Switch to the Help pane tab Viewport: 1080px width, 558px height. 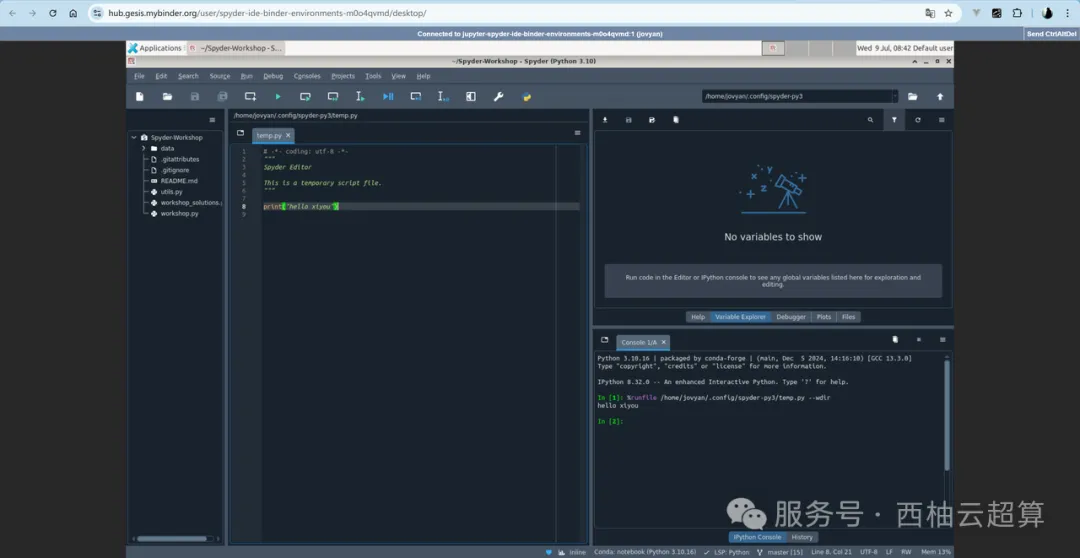(x=698, y=317)
